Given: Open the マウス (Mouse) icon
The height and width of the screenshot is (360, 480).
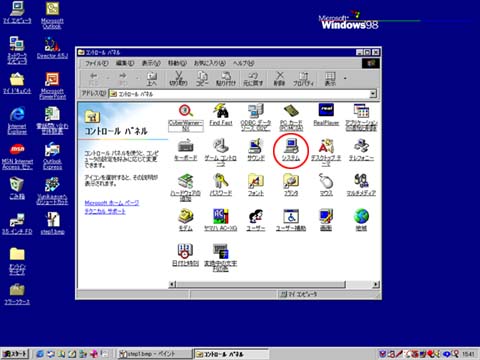Looking at the screenshot, I should [x=326, y=185].
